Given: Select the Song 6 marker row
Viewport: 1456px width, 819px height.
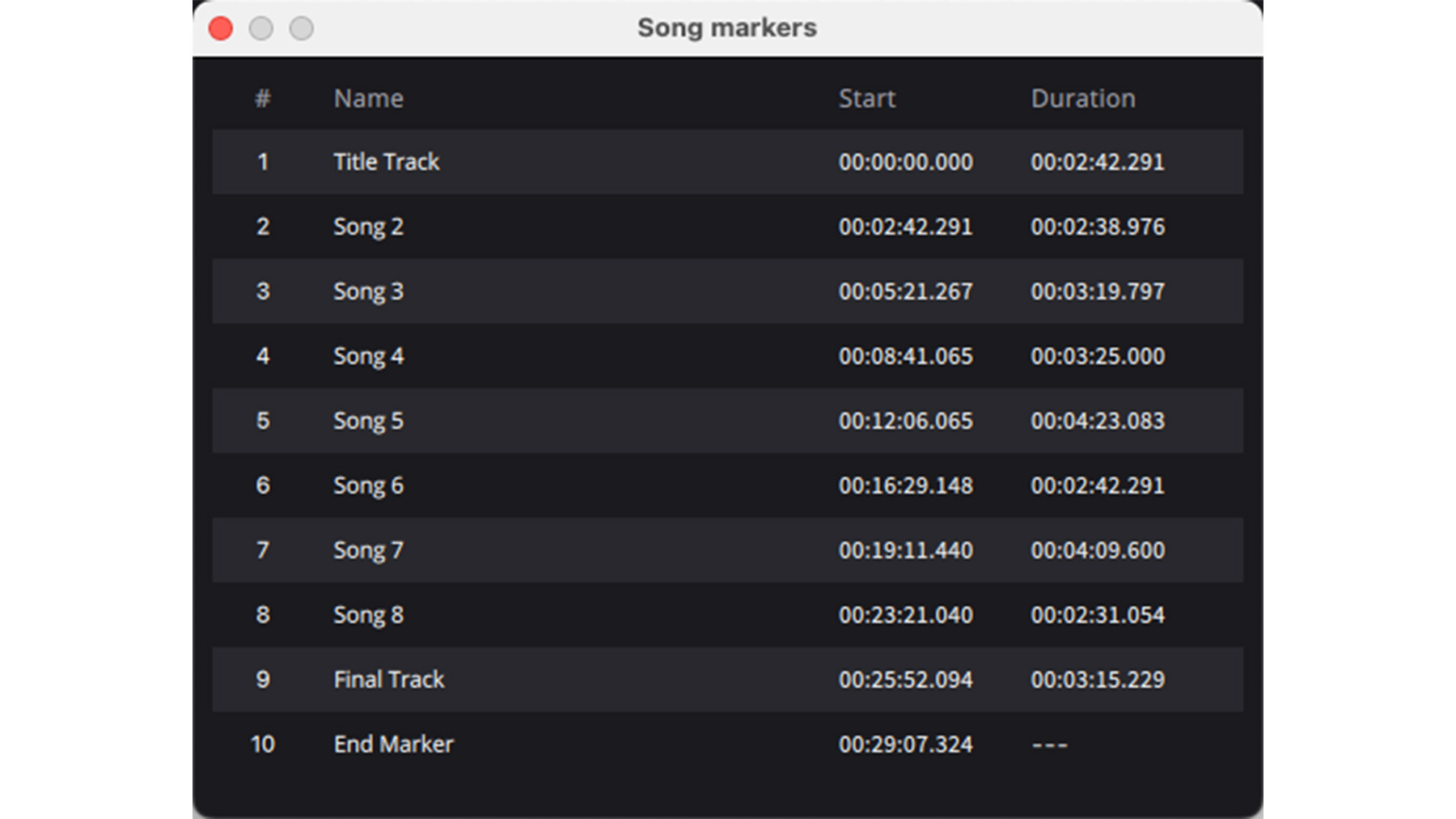Looking at the screenshot, I should [566, 486].
